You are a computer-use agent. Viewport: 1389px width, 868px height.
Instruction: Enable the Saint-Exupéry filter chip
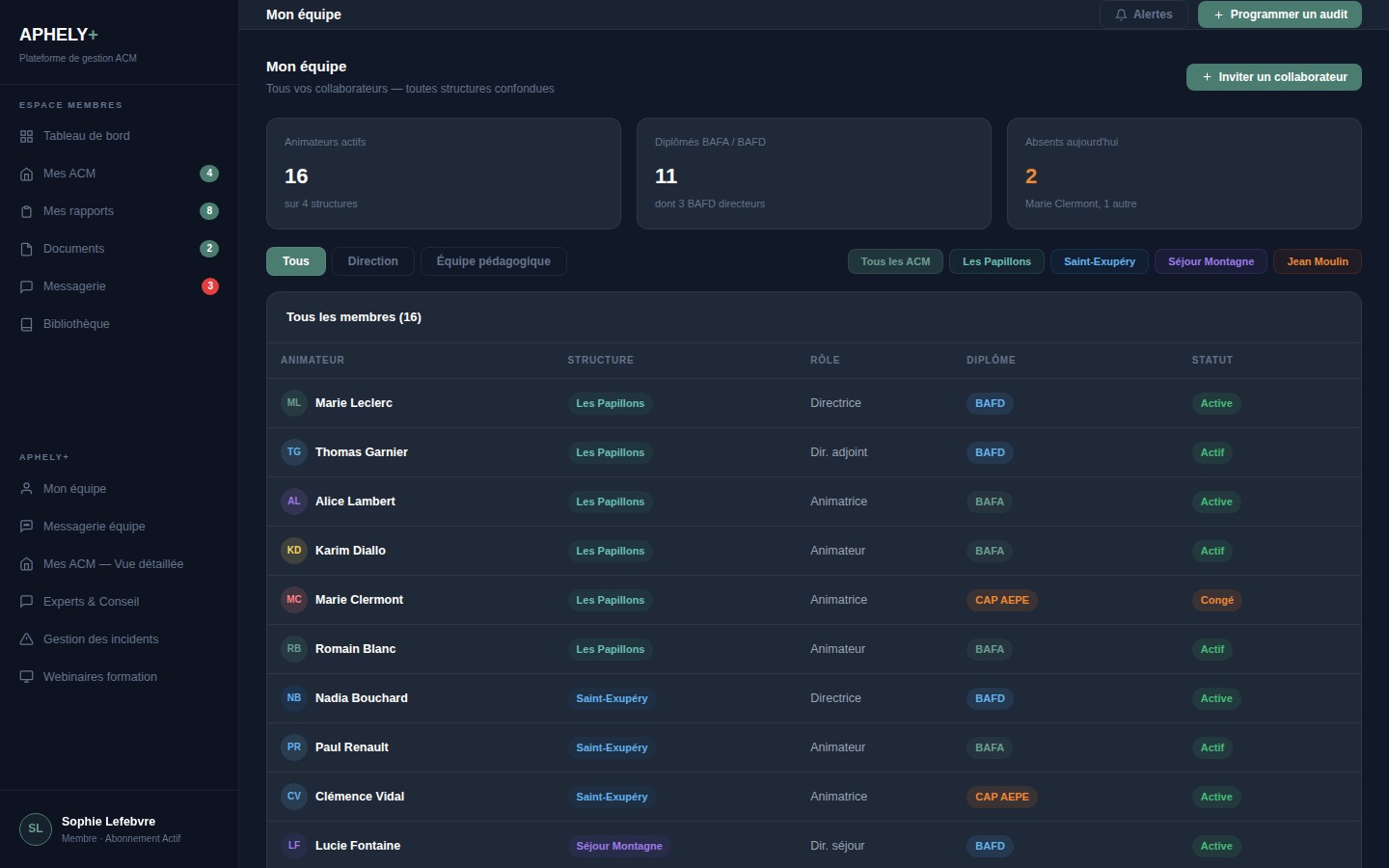[x=1099, y=261]
